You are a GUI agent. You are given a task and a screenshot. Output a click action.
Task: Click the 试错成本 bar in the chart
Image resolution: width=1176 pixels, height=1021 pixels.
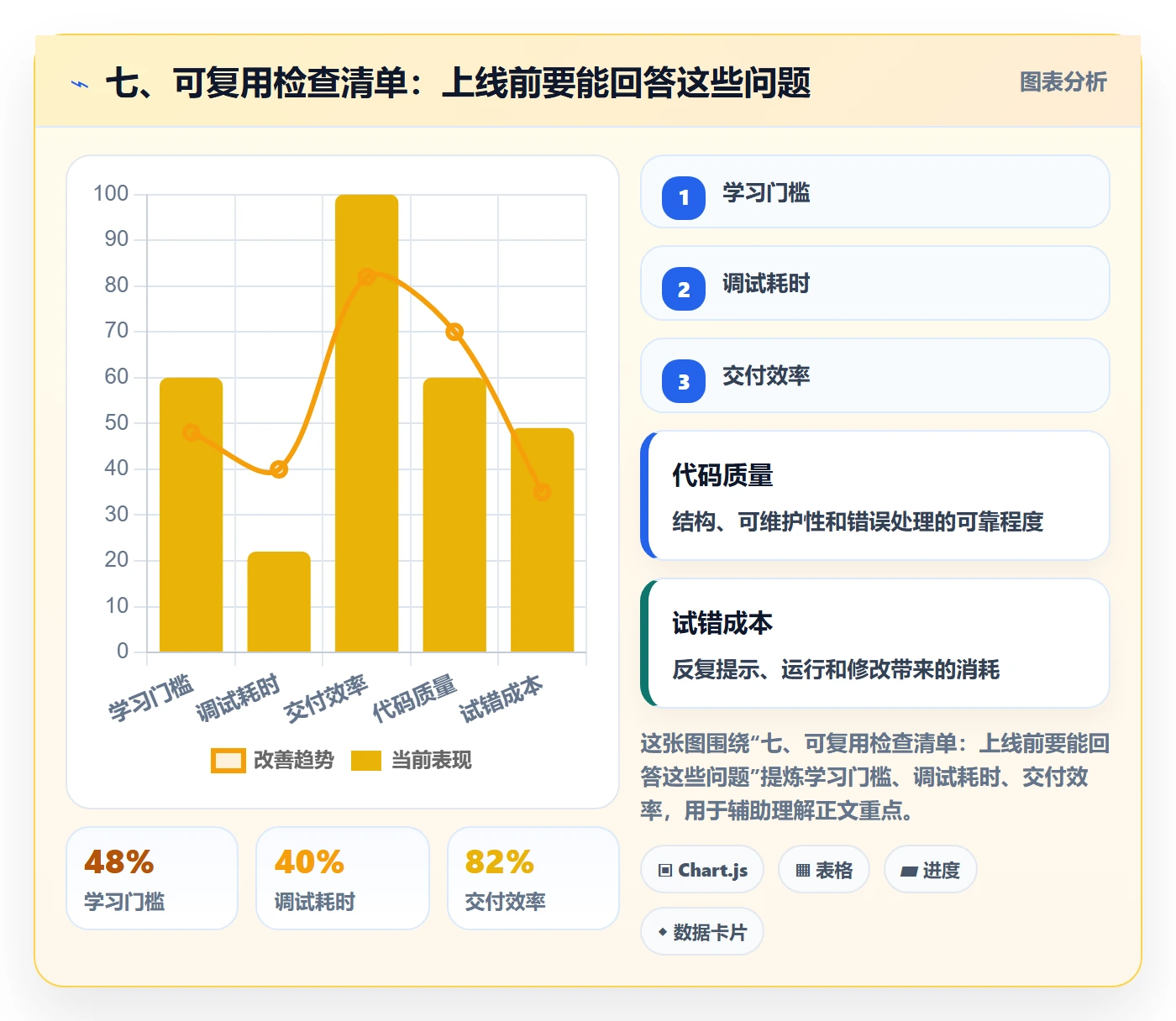point(543,540)
